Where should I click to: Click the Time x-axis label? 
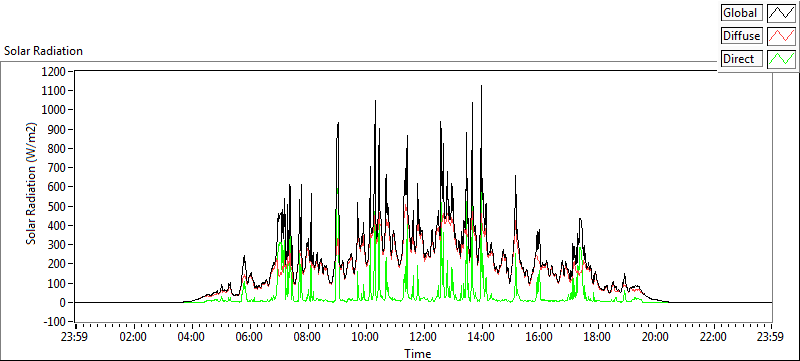(x=418, y=353)
